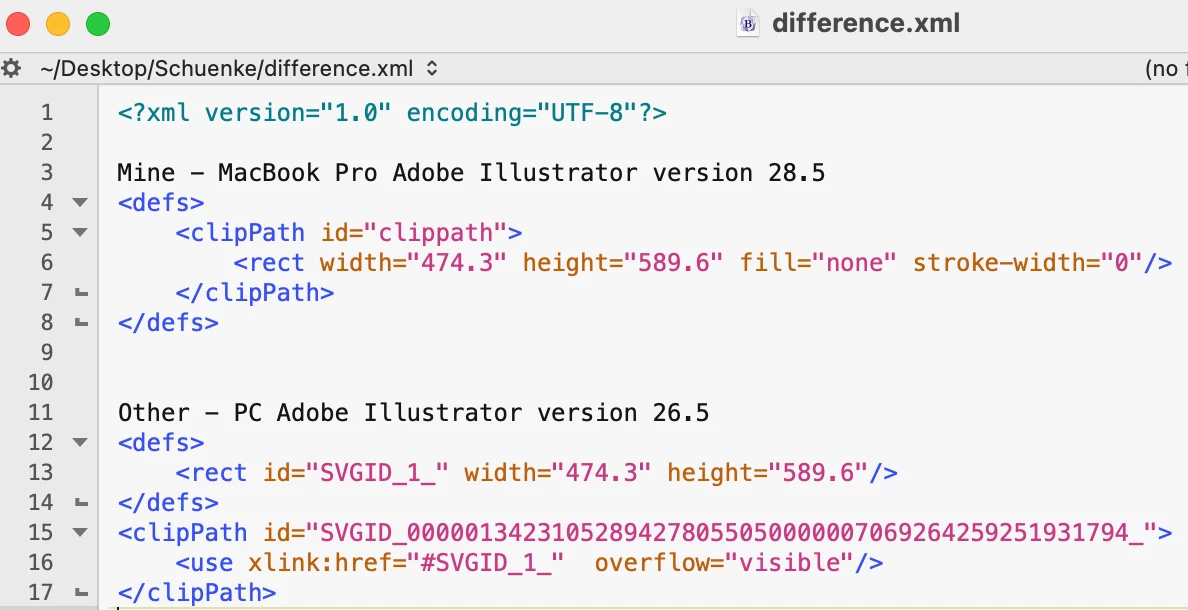This screenshot has height=610, width=1188.
Task: Click the difference.xml document proxy icon
Action: pyautogui.click(x=749, y=23)
